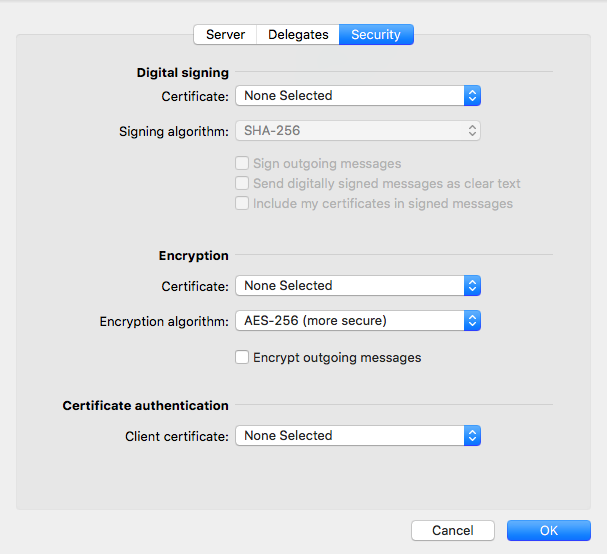The height and width of the screenshot is (554, 607).
Task: Click blue arrows on Encryption algorithm popup
Action: [x=472, y=321]
